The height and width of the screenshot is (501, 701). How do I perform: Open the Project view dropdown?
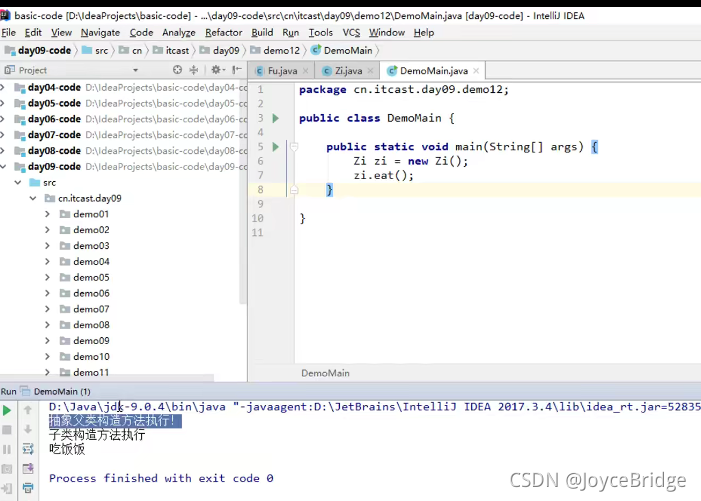click(135, 70)
